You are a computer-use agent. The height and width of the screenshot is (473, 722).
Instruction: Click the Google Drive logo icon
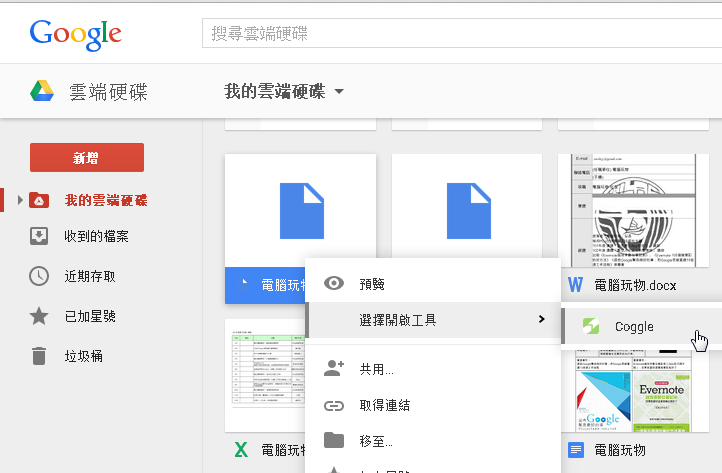(x=42, y=92)
